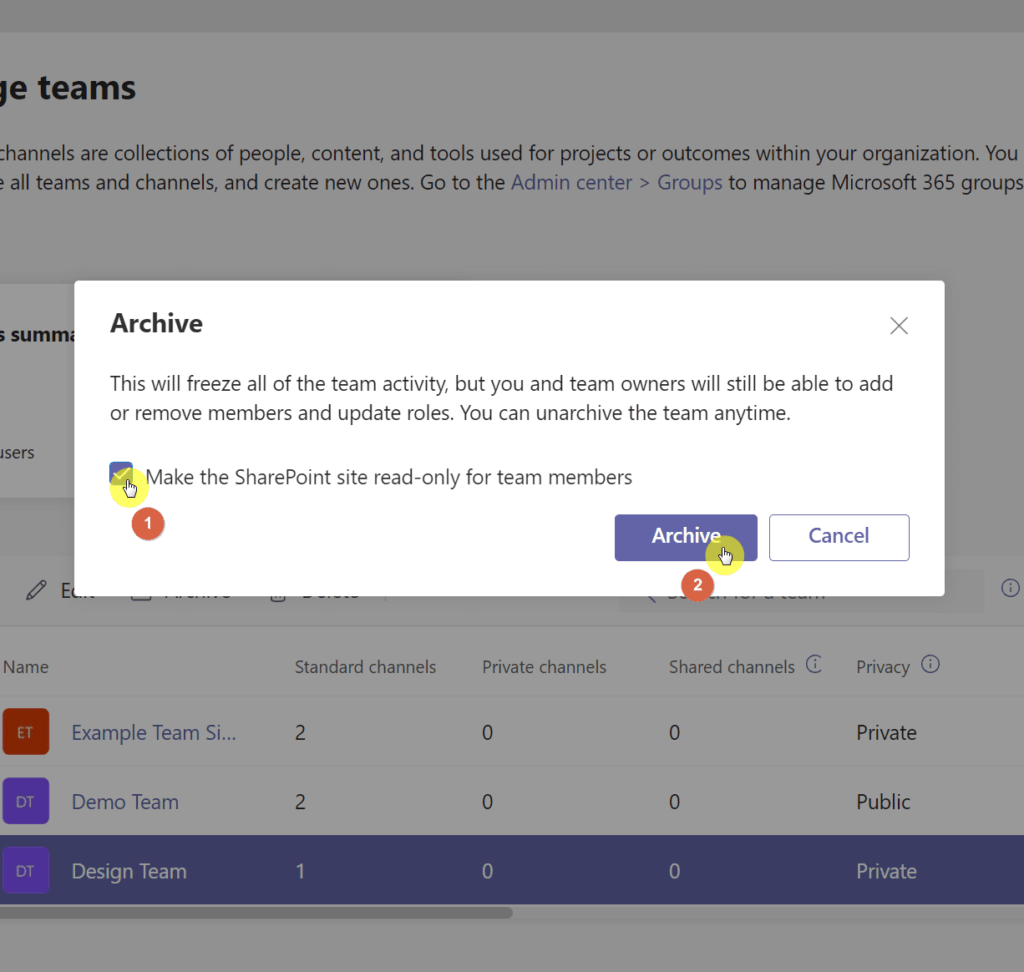Open the Admin center > Groups link
Image resolution: width=1024 pixels, height=972 pixels.
click(616, 182)
